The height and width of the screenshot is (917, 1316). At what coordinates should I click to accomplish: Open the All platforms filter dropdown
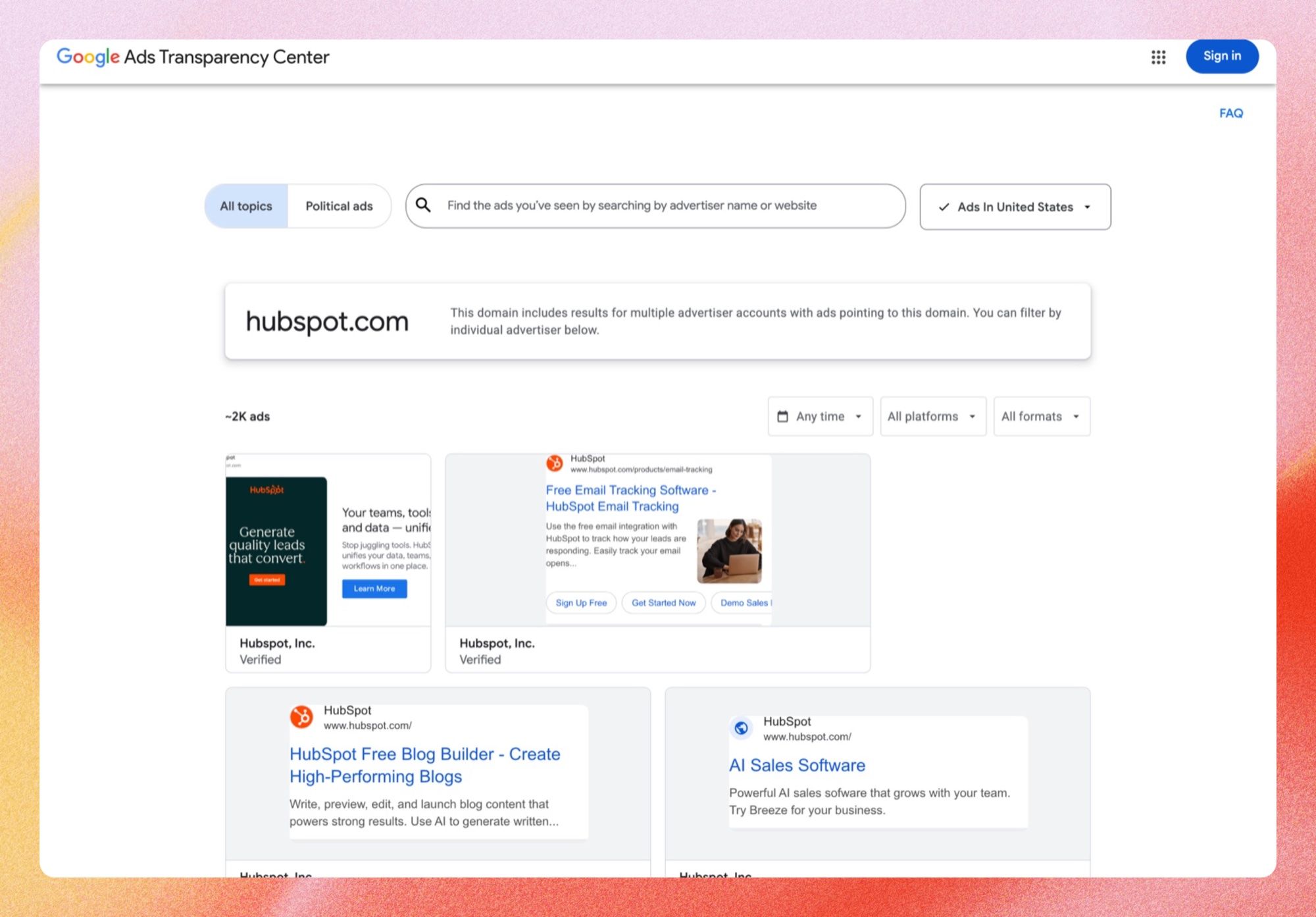pyautogui.click(x=932, y=416)
